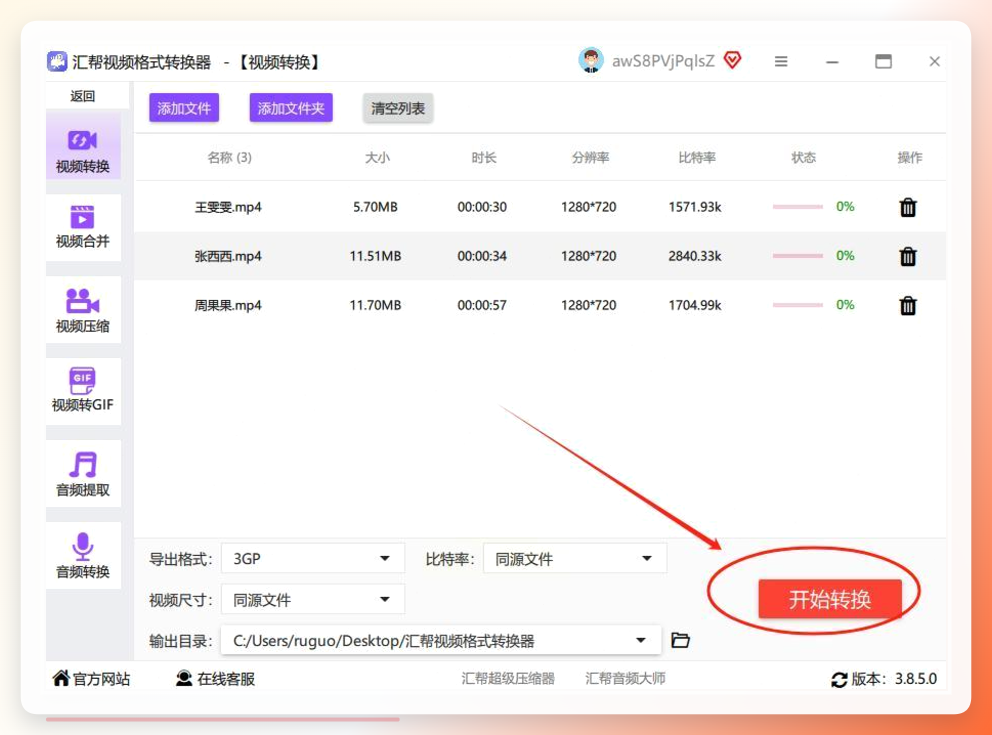The height and width of the screenshot is (735, 992).
Task: Open 在线客服 online support
Action: (x=215, y=679)
